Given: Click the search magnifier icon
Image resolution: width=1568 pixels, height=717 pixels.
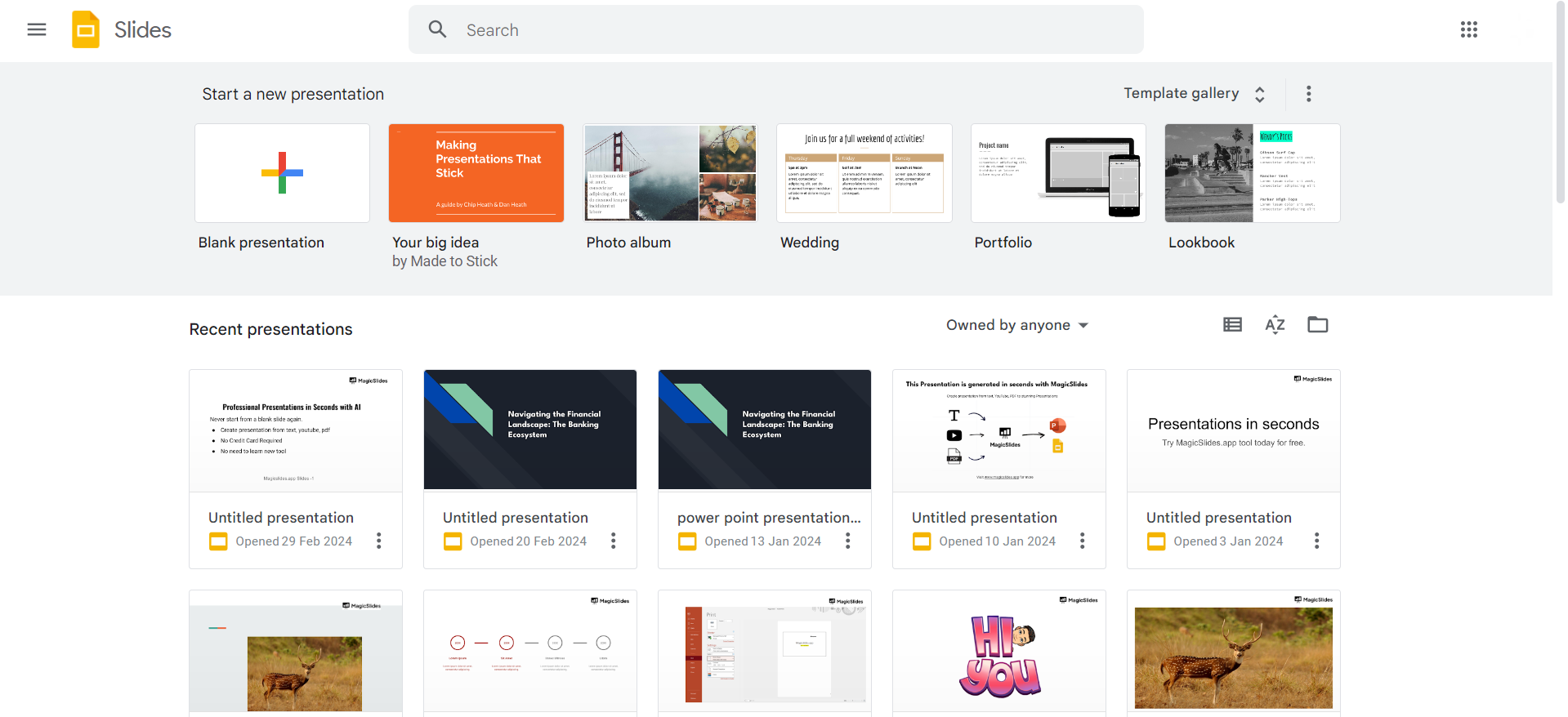Looking at the screenshot, I should [438, 30].
